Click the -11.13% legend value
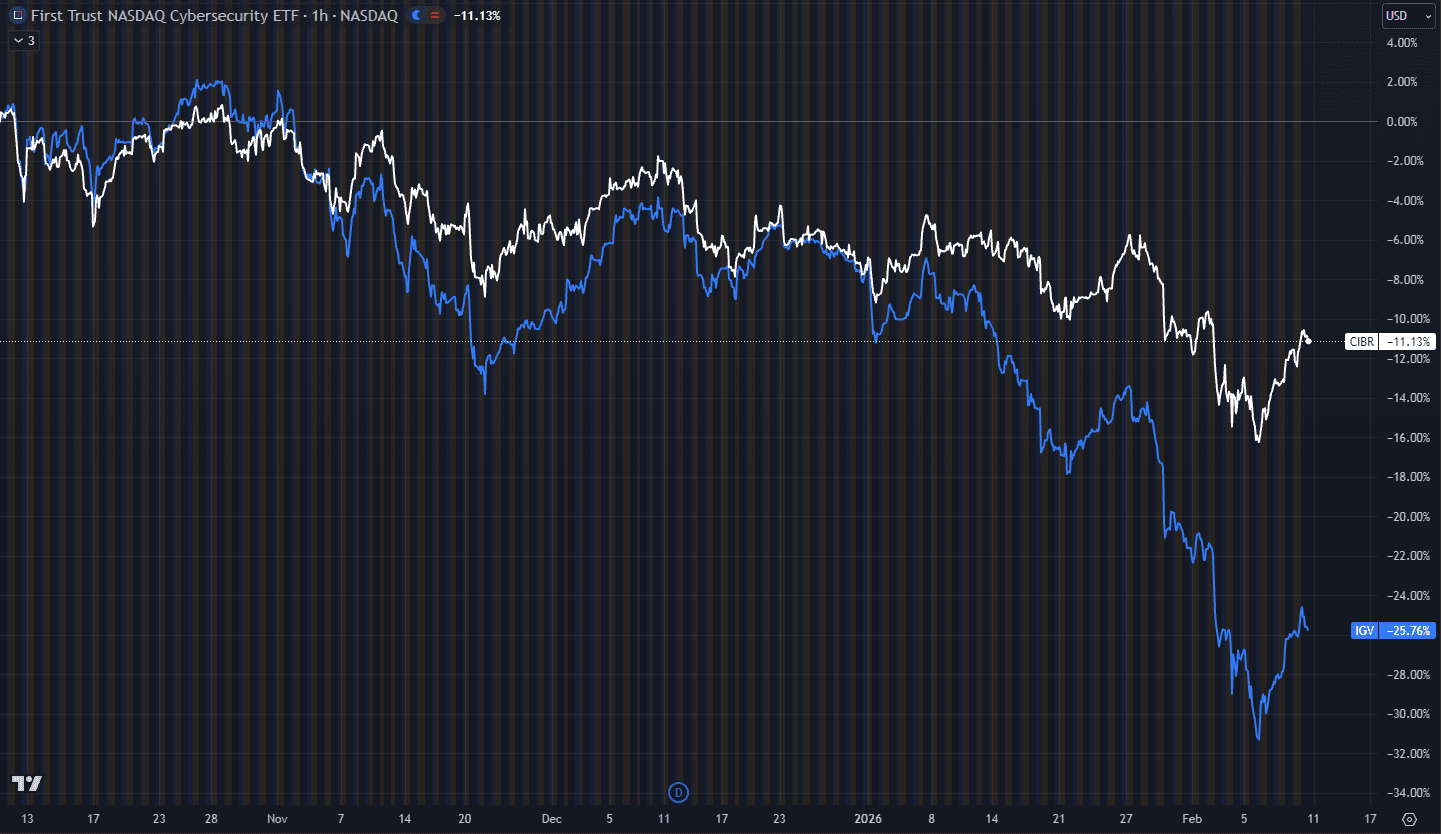Screen dimensions: 1441x834 (476, 16)
